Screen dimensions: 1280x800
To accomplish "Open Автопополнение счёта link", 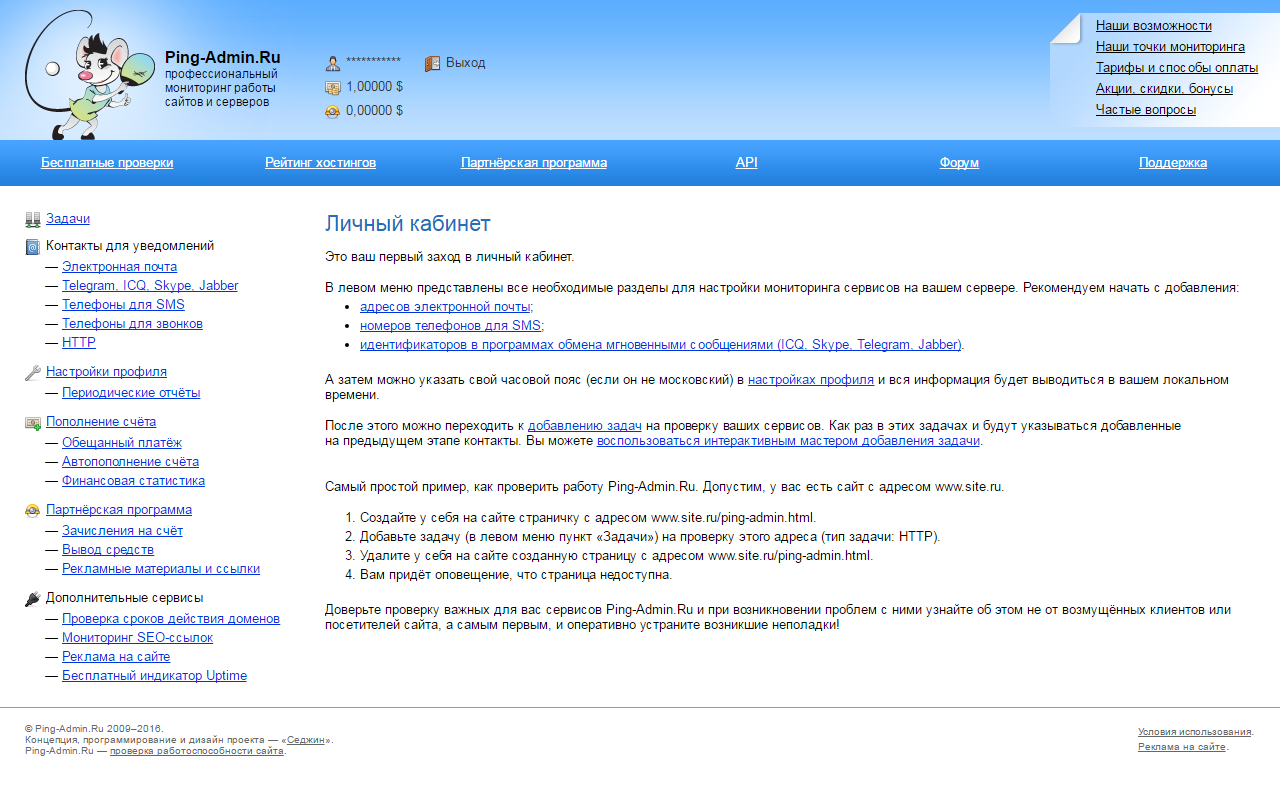I will pos(130,462).
